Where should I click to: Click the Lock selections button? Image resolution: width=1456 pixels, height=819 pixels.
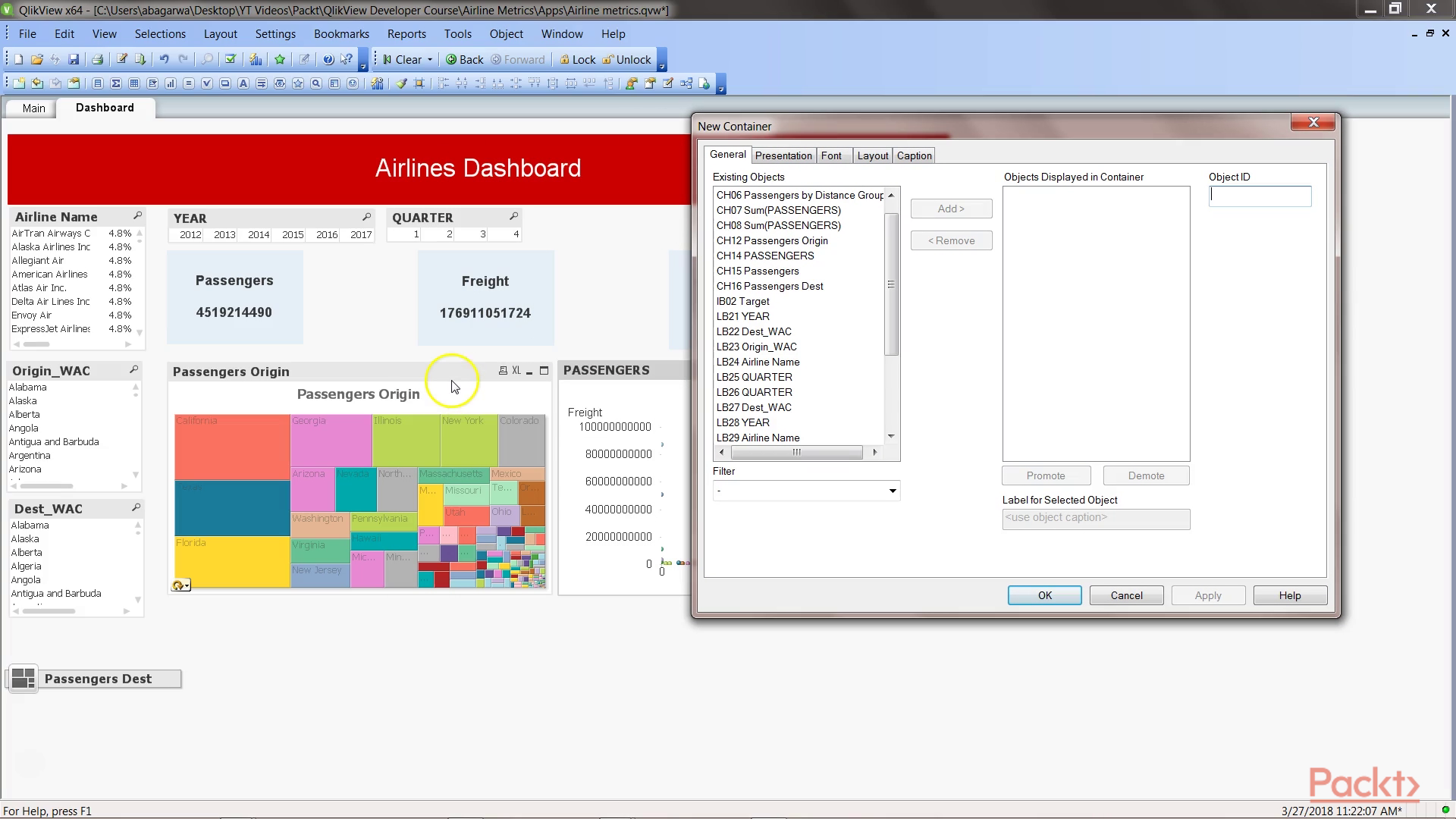[577, 59]
